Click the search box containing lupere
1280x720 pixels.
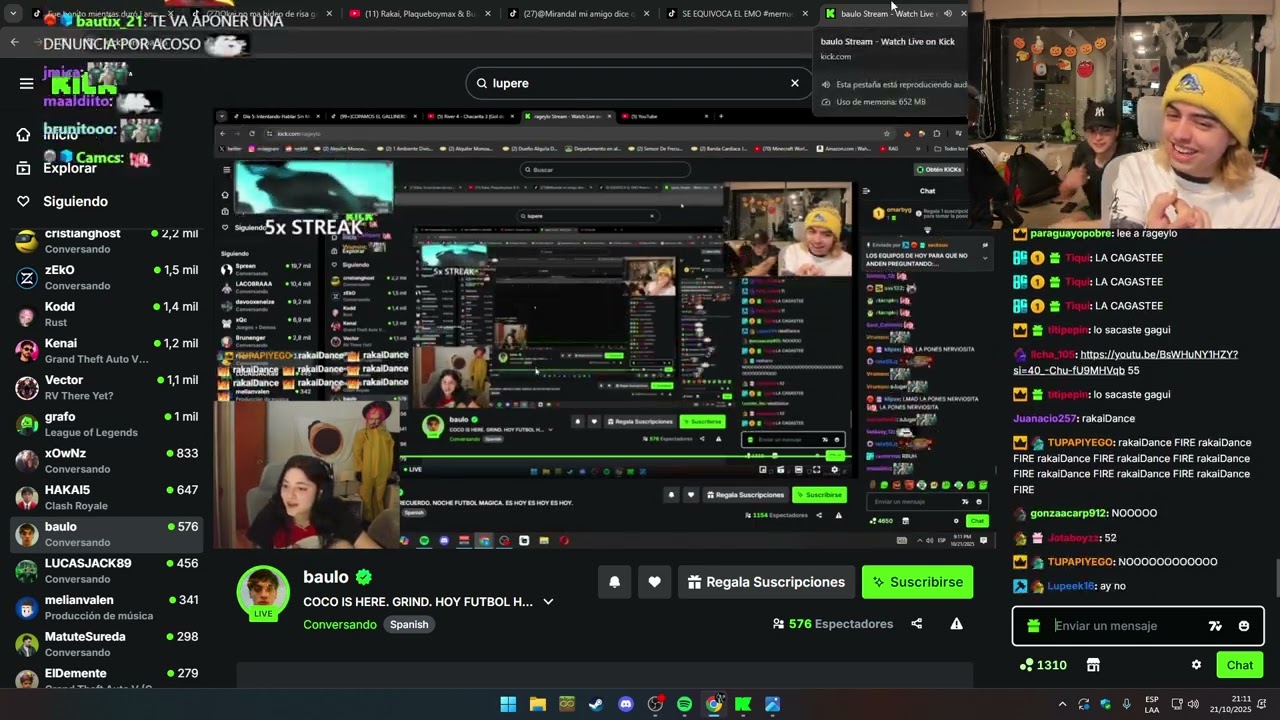pyautogui.click(x=638, y=83)
